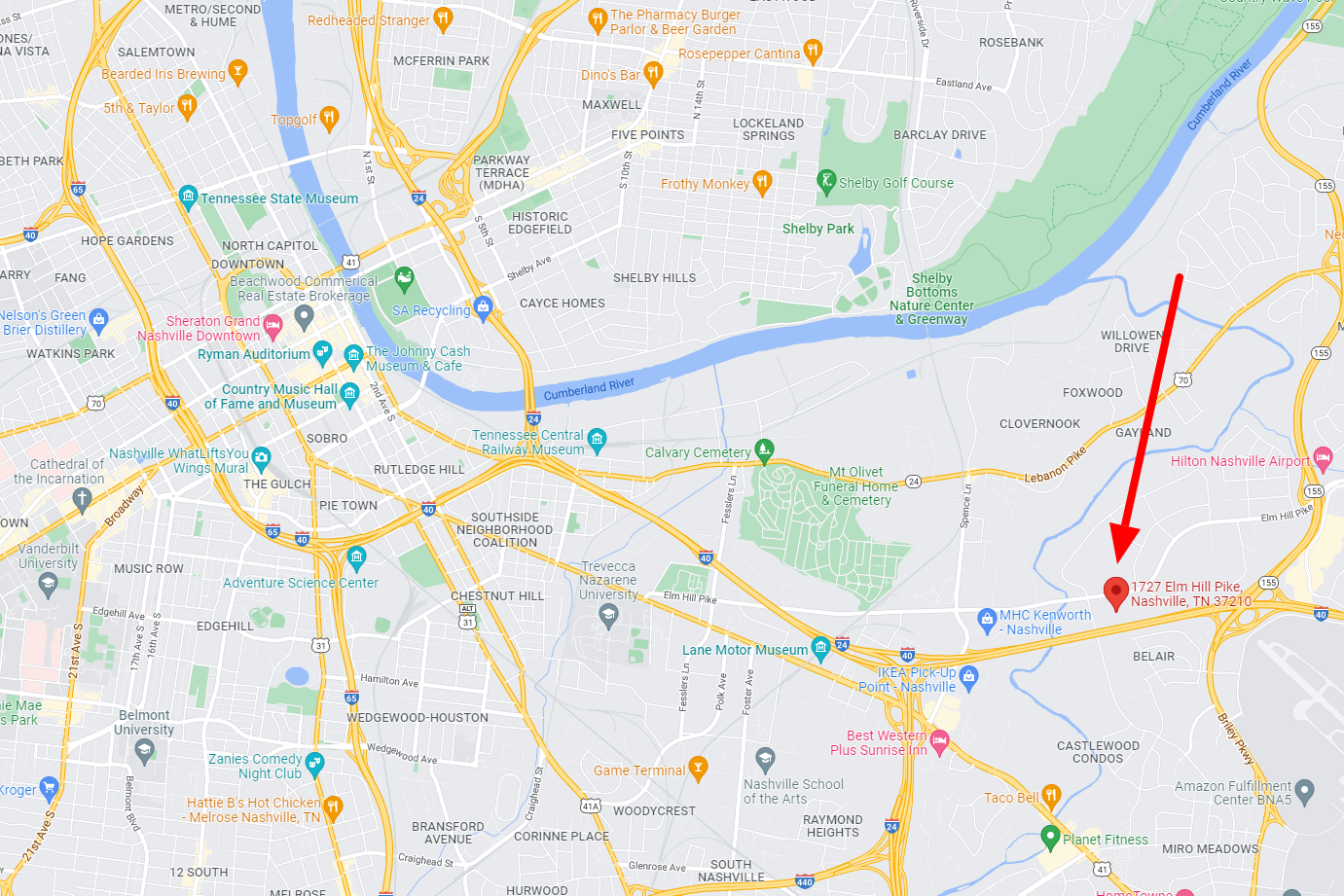Click the Shelby Park label
The height and width of the screenshot is (896, 1344).
[818, 229]
